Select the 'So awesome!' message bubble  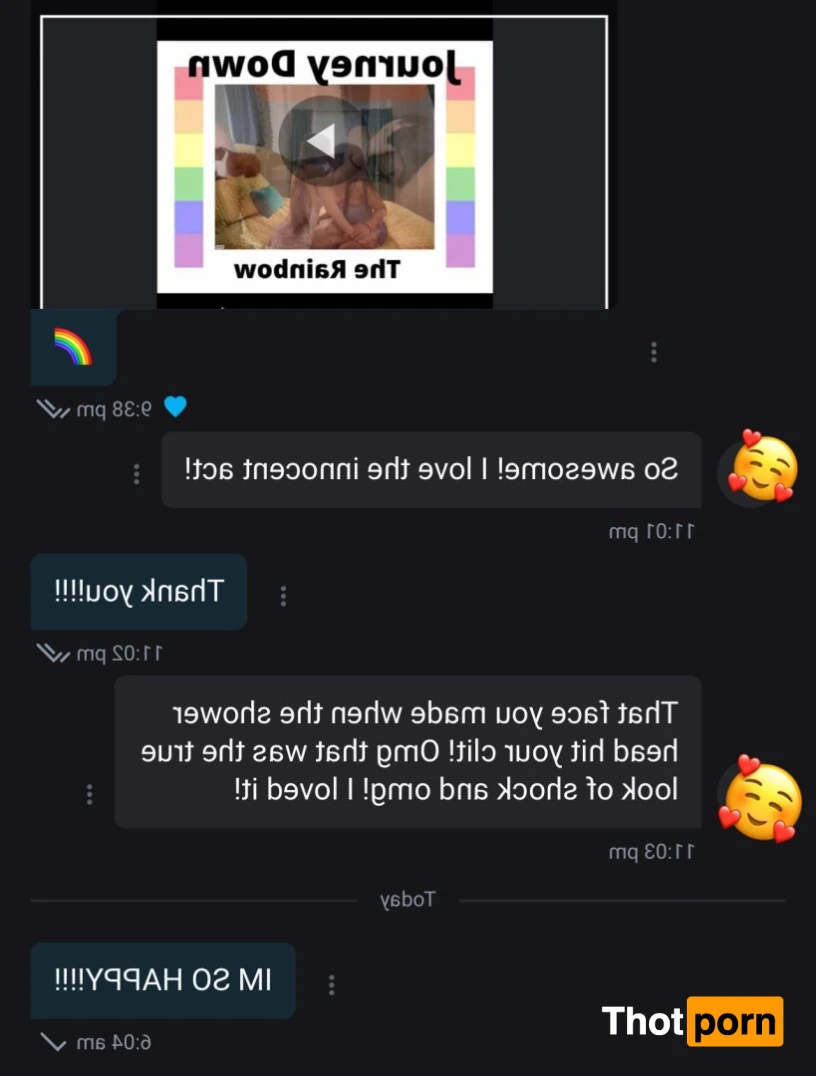click(x=431, y=470)
